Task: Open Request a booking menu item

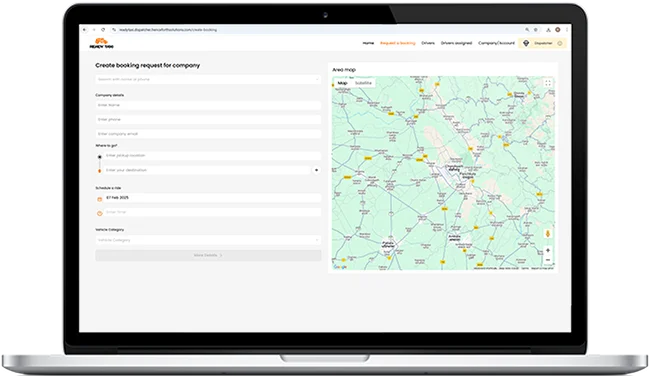Action: point(398,43)
